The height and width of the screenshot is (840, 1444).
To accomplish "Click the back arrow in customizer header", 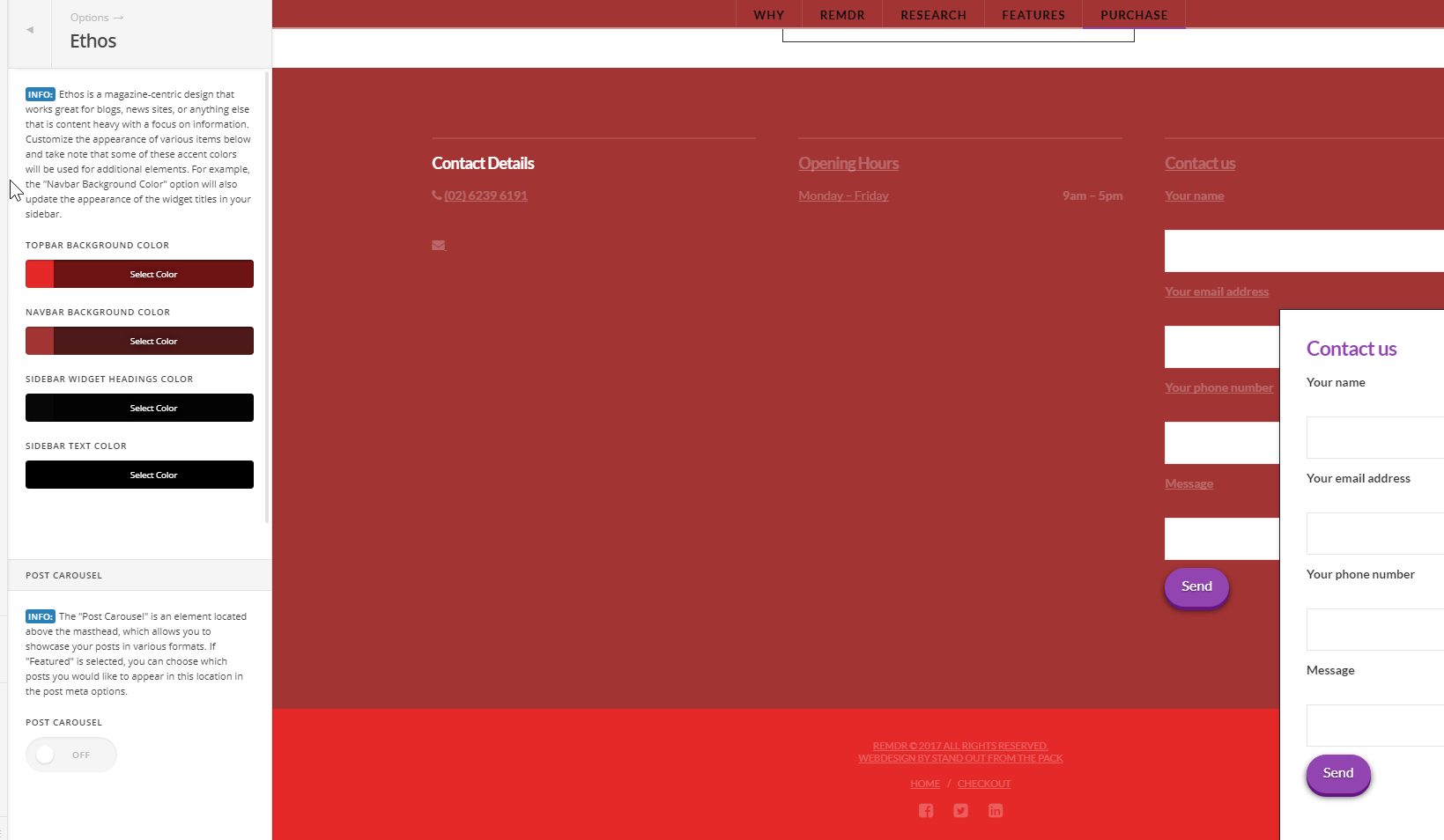I will click(x=30, y=30).
